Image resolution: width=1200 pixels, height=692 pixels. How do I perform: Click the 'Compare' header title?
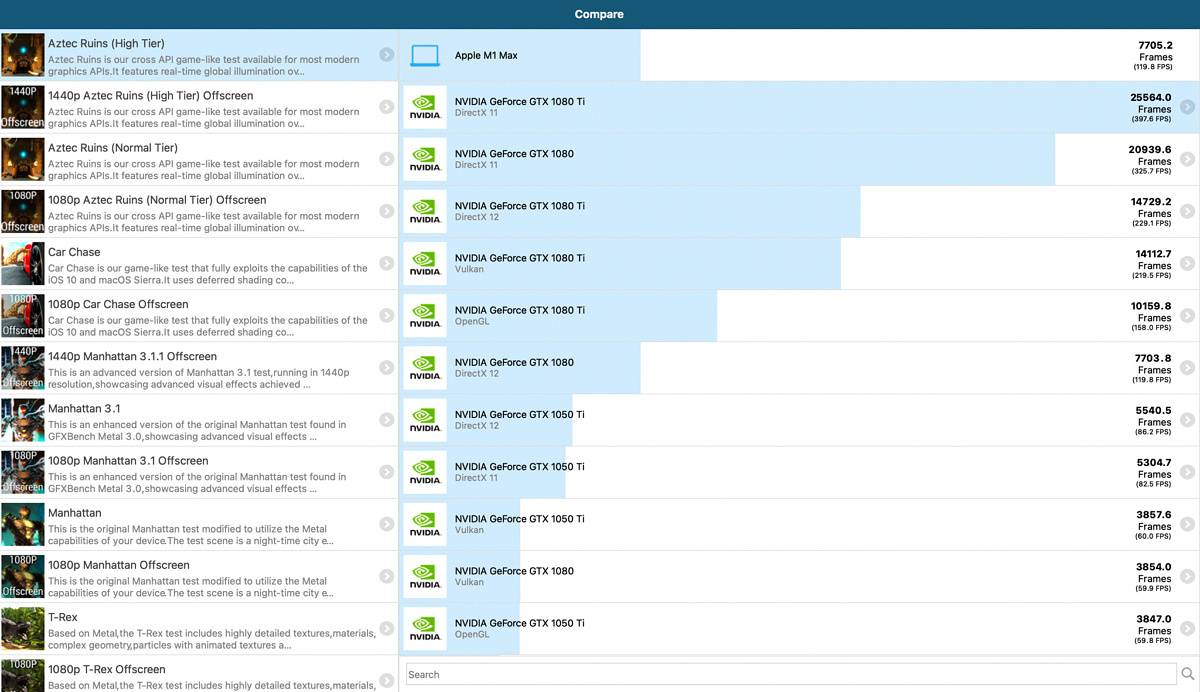tap(599, 14)
